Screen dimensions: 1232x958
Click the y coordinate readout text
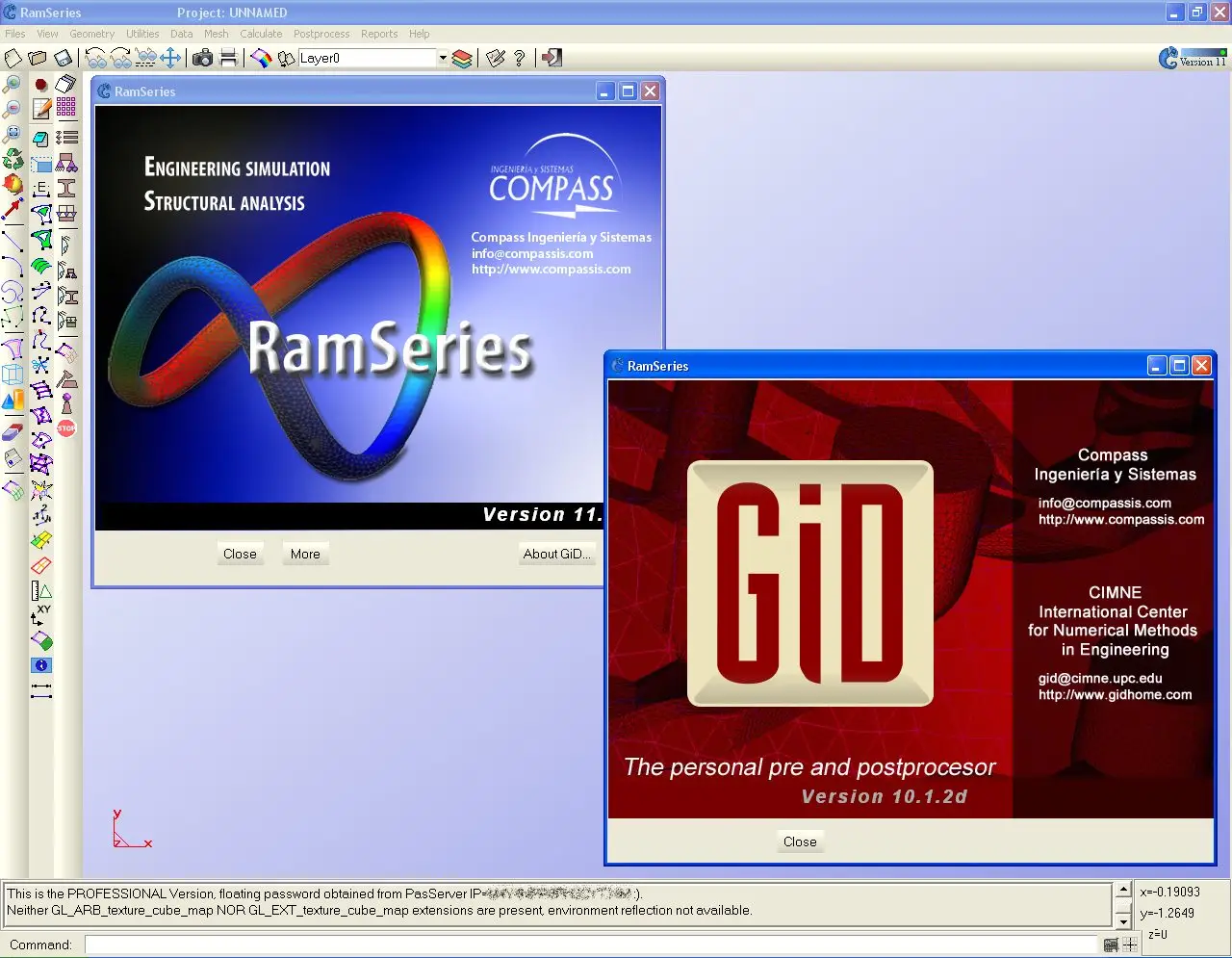(x=1167, y=913)
